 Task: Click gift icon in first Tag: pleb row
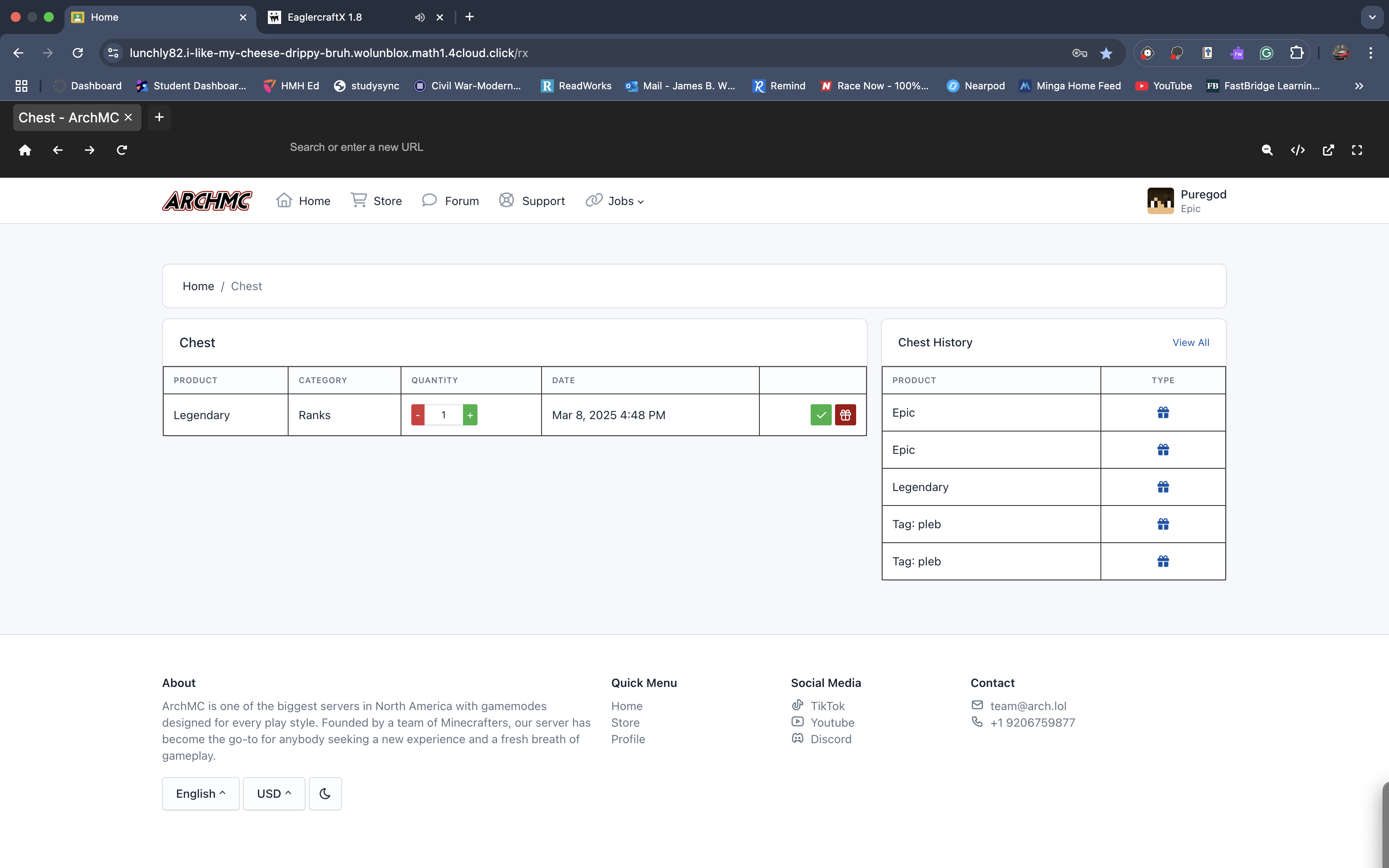click(1163, 524)
